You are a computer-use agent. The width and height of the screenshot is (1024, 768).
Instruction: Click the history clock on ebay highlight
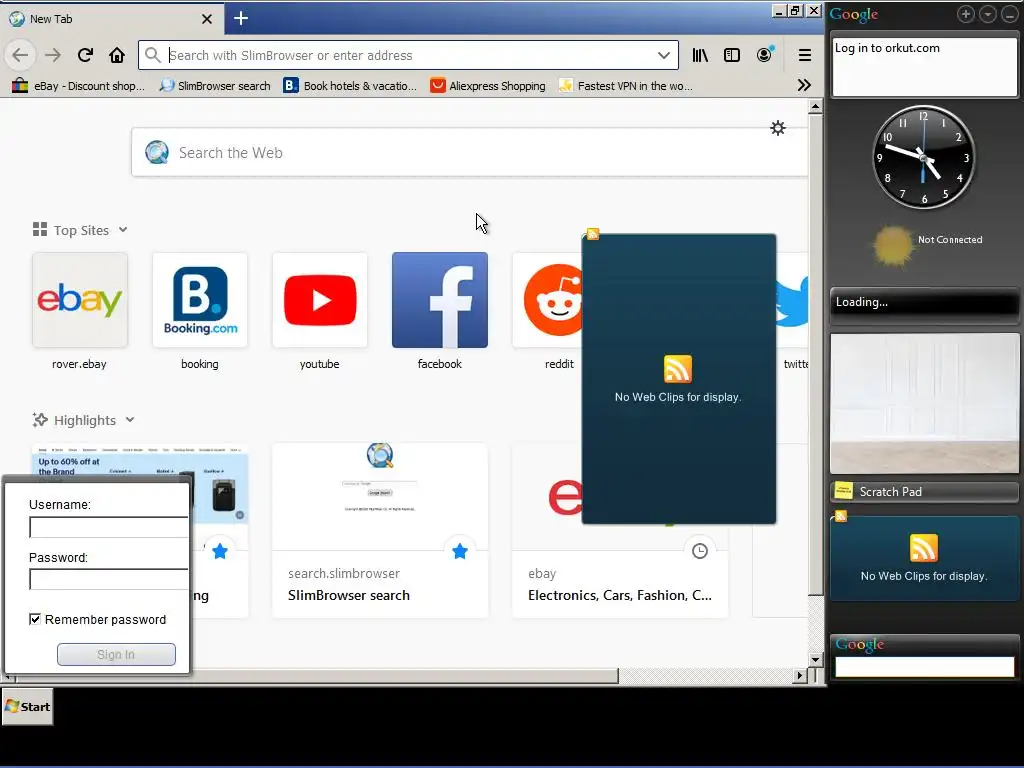(x=699, y=551)
